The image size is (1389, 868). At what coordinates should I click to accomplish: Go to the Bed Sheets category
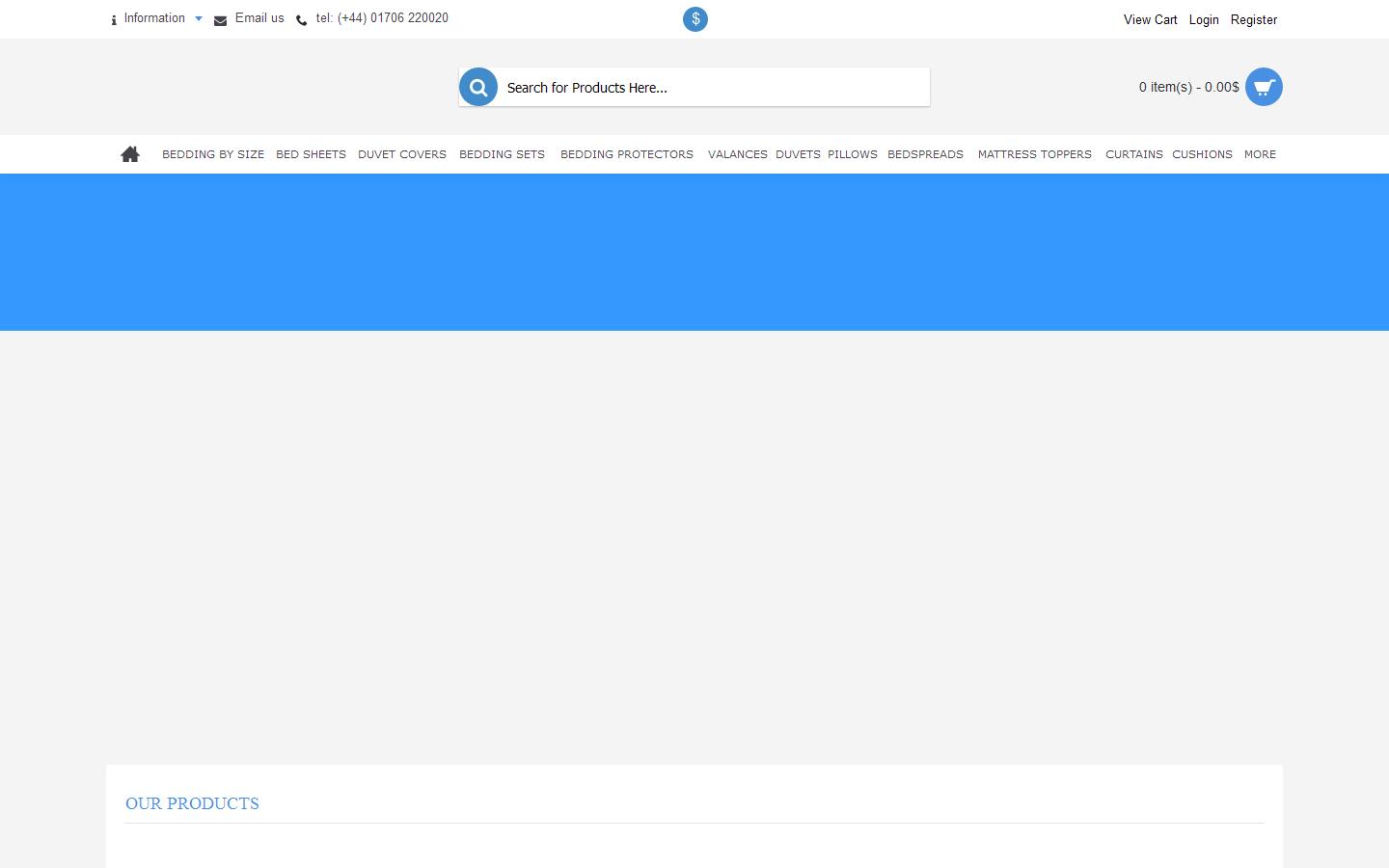click(x=311, y=154)
